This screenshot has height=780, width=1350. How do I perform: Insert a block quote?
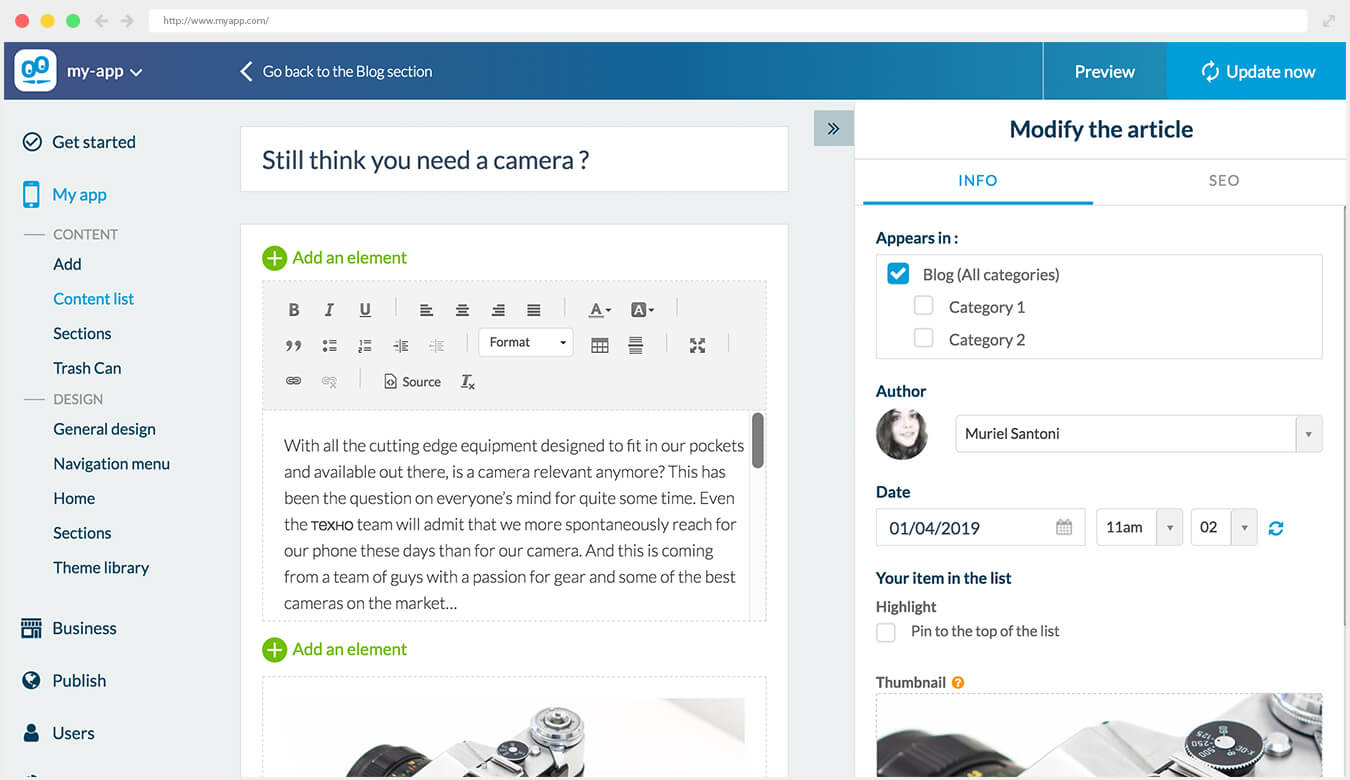[x=294, y=346]
